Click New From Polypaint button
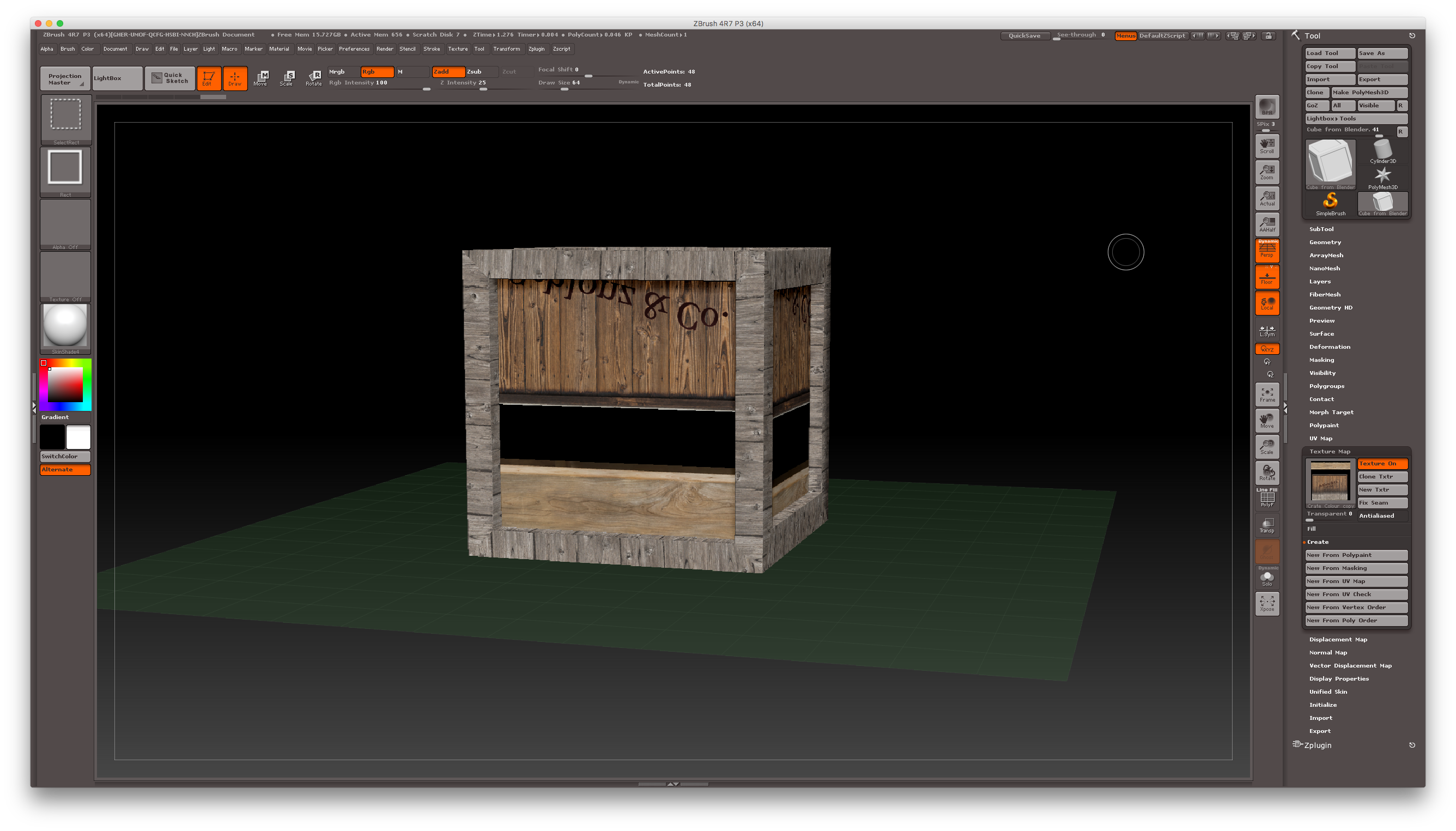The height and width of the screenshot is (831, 1456). click(1356, 555)
